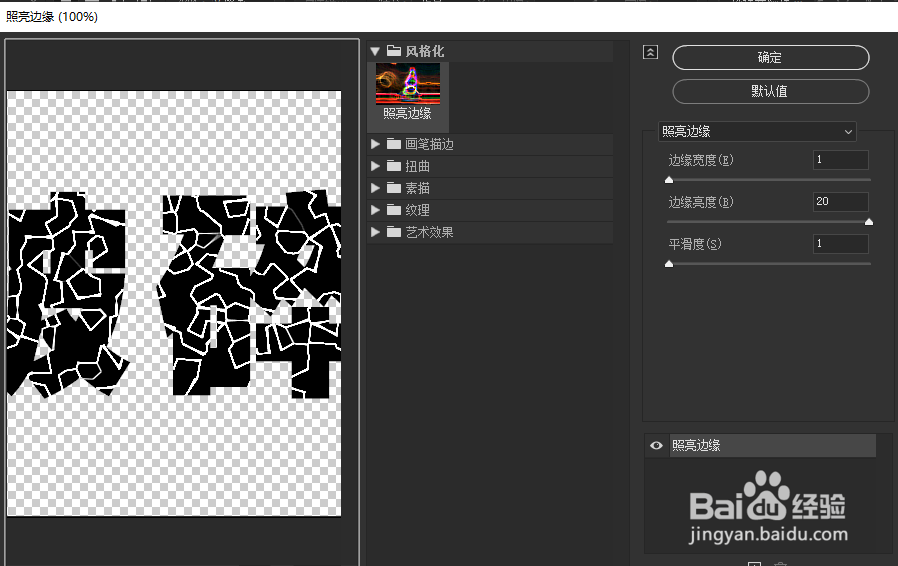Click the 边缘亮度 slider handle
898x566 pixels.
point(869,222)
